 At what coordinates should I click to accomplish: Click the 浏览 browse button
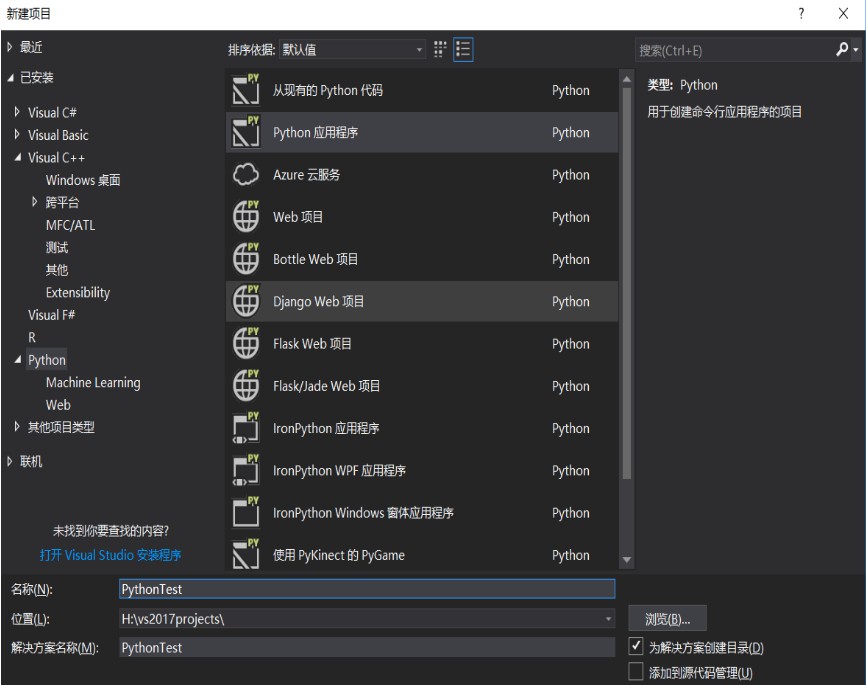pyautogui.click(x=667, y=619)
